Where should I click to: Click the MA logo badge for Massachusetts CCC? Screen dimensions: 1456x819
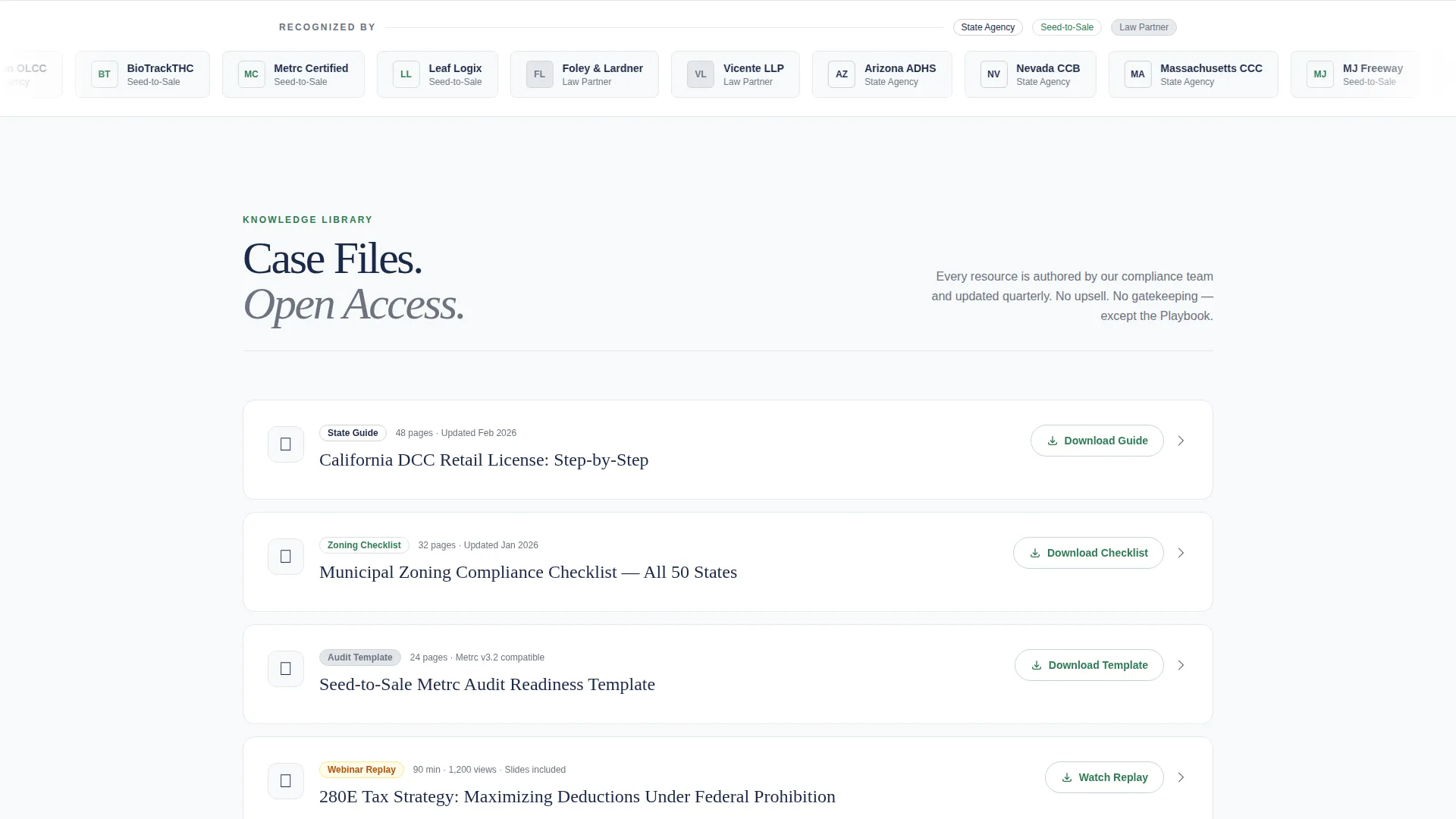click(1138, 74)
